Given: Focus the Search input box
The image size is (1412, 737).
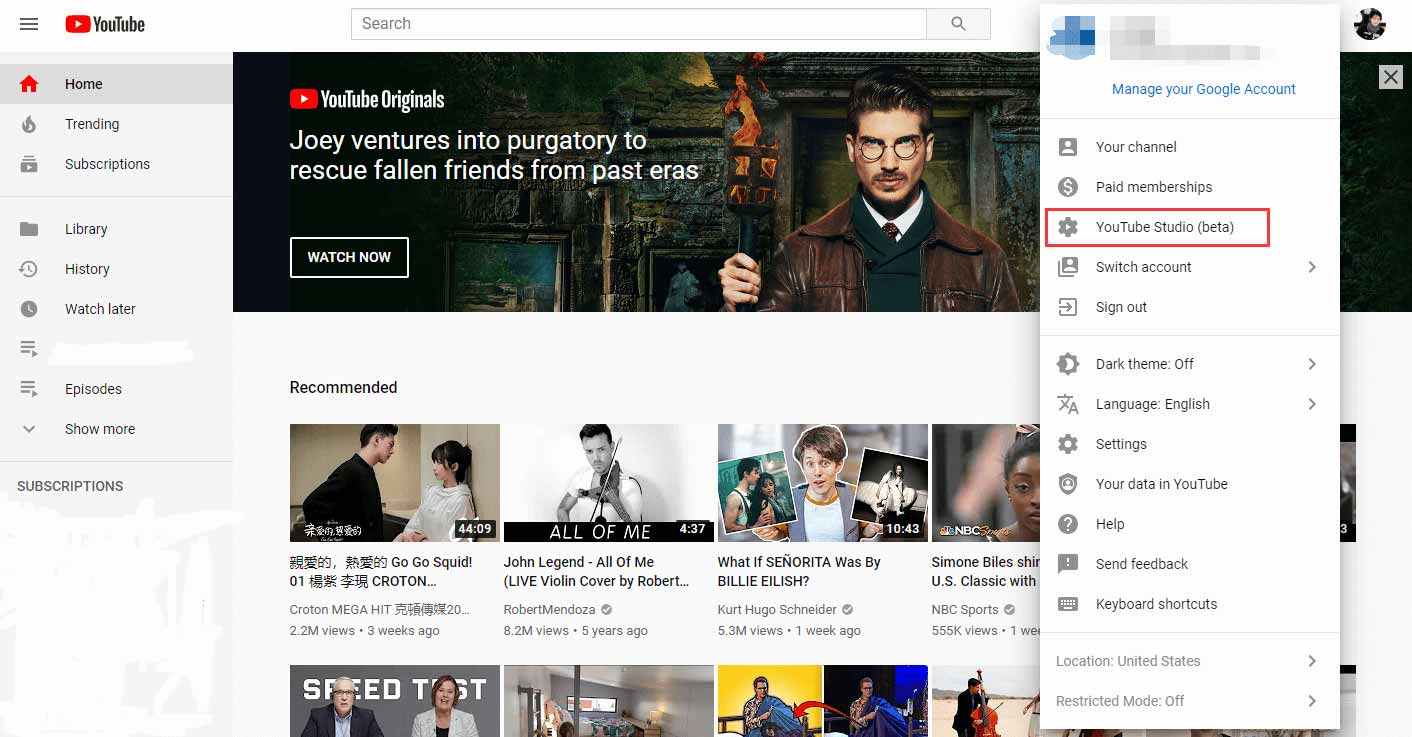Looking at the screenshot, I should click(x=639, y=24).
